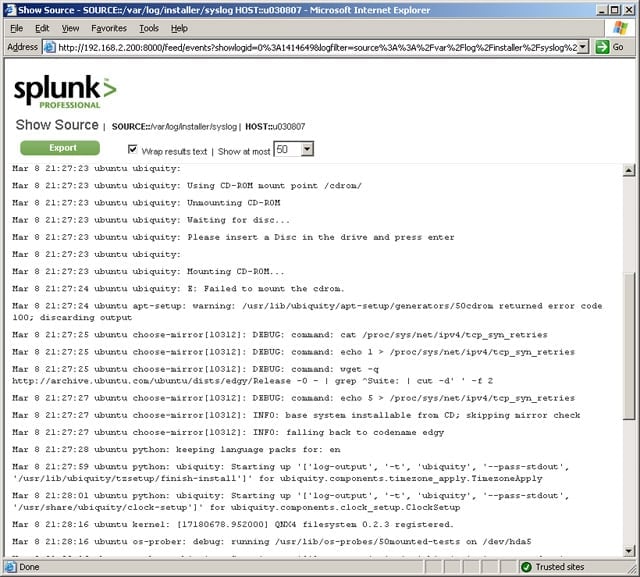Open the Edit menu
The height and width of the screenshot is (577, 640).
pos(42,28)
